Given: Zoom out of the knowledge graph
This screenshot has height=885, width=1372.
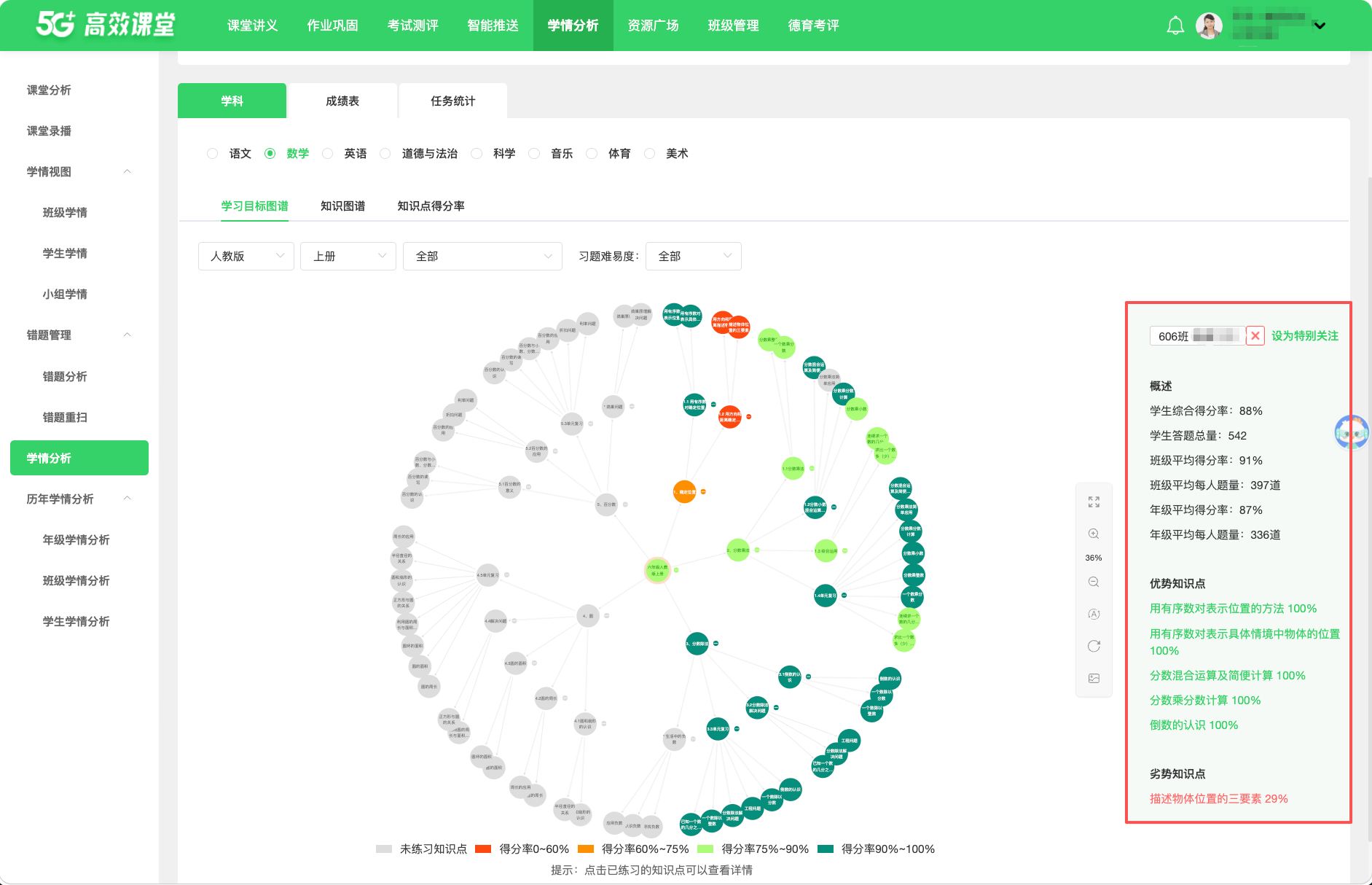Looking at the screenshot, I should [1094, 582].
